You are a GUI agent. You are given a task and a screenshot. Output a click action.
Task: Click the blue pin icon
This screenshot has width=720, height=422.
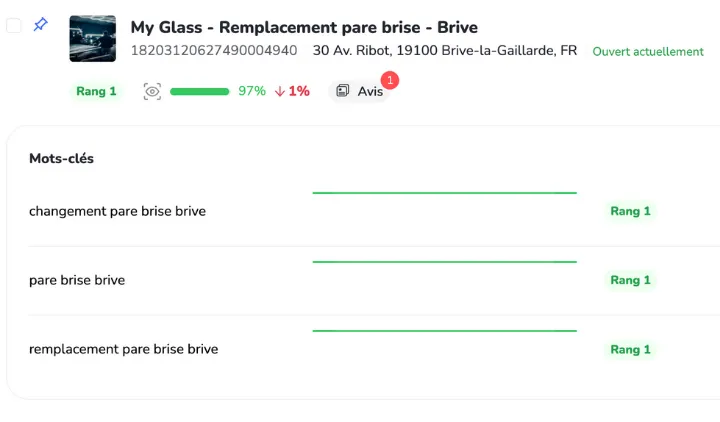(x=40, y=25)
